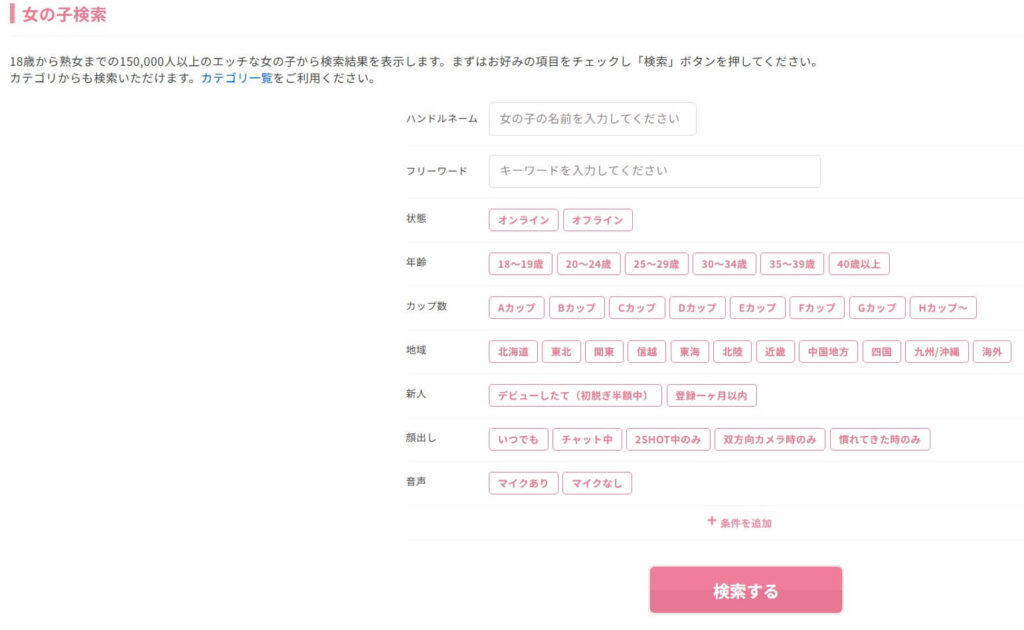
Task: Enable the 九州/沖縄 region filter
Action: [x=936, y=352]
